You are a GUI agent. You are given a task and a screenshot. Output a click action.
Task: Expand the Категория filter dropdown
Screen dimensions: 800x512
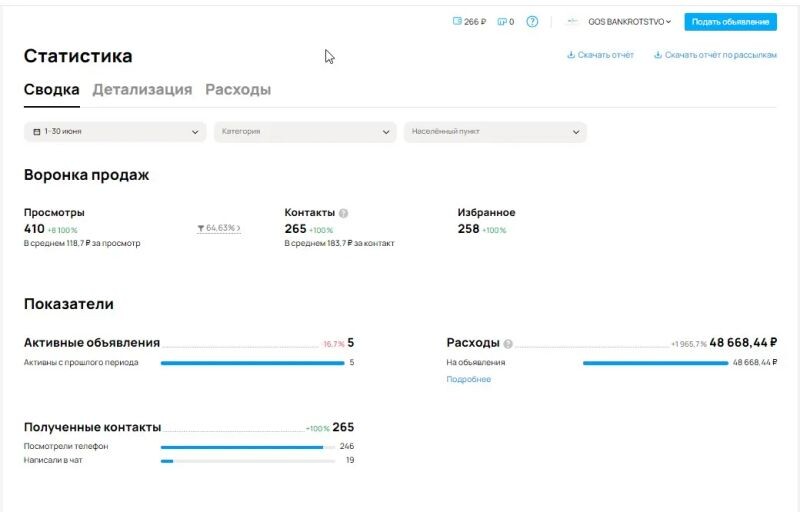pos(305,132)
